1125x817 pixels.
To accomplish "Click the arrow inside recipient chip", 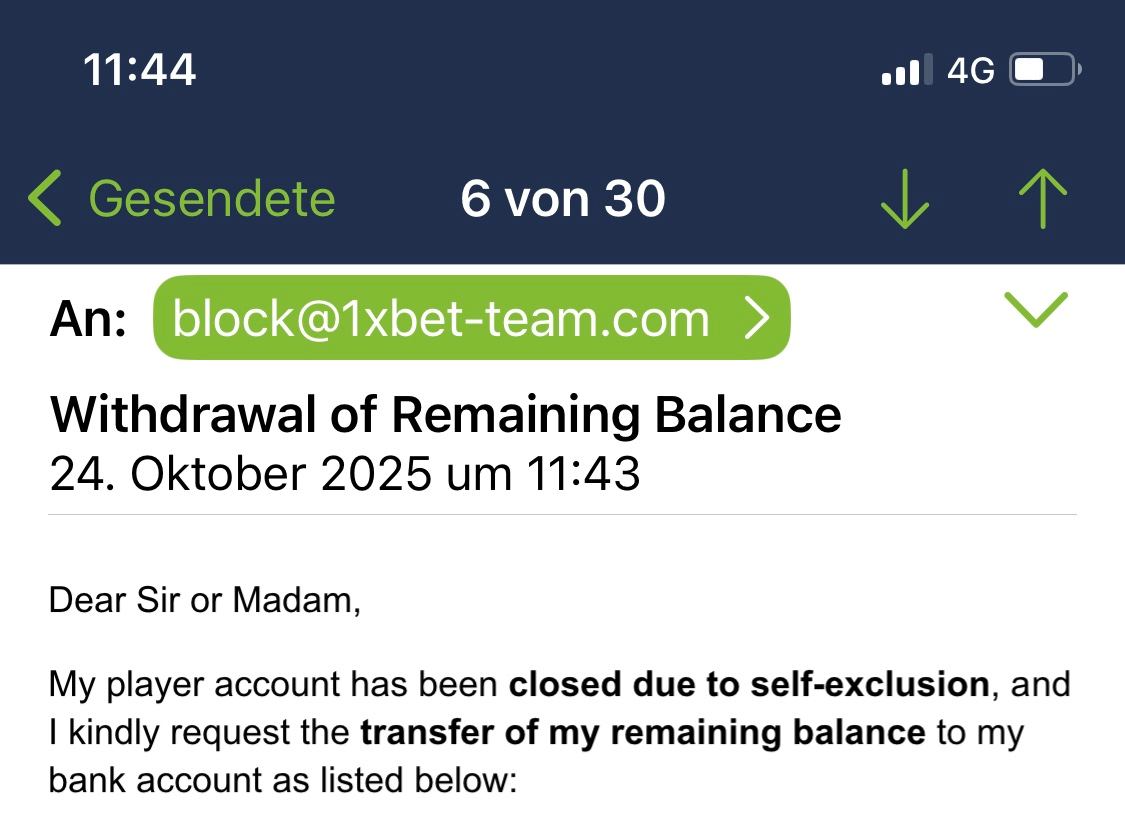I will pyautogui.click(x=758, y=318).
